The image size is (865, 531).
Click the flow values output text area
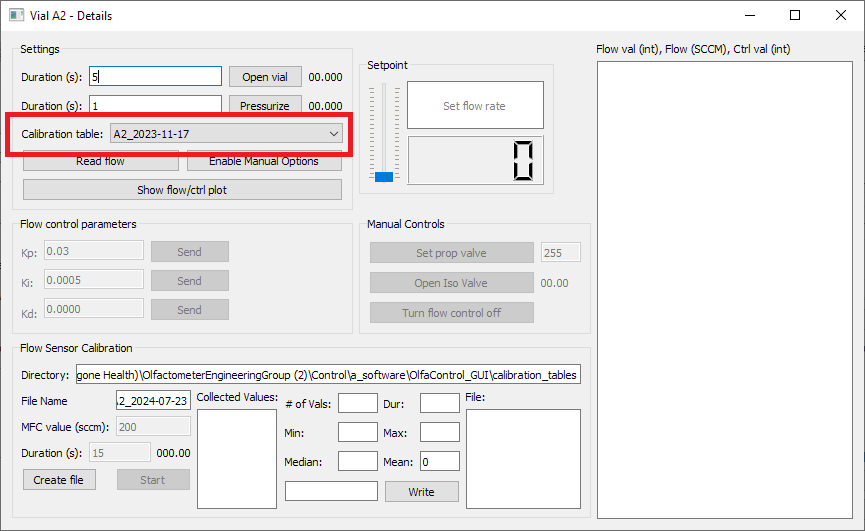[725, 290]
